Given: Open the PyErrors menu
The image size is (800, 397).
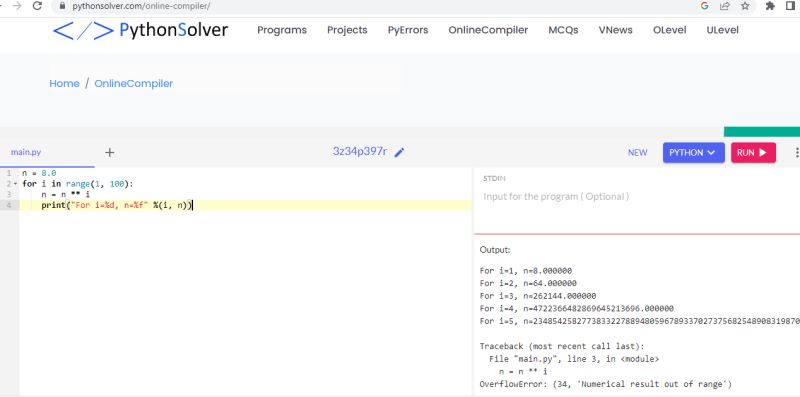Looking at the screenshot, I should (408, 30).
